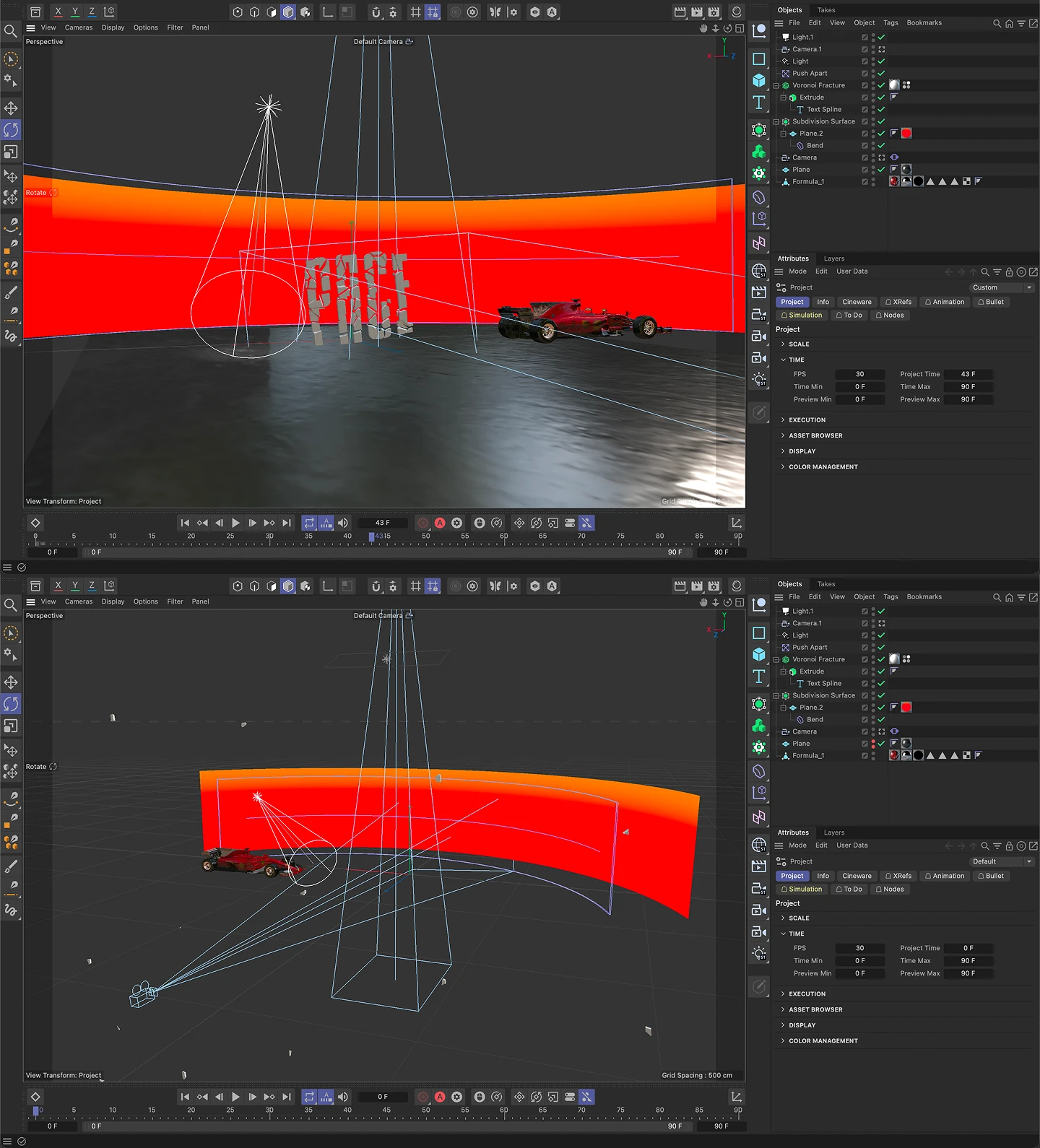Image resolution: width=1040 pixels, height=1148 pixels.
Task: Click the red material tag on Plane.2, lower window
Action: (x=906, y=708)
